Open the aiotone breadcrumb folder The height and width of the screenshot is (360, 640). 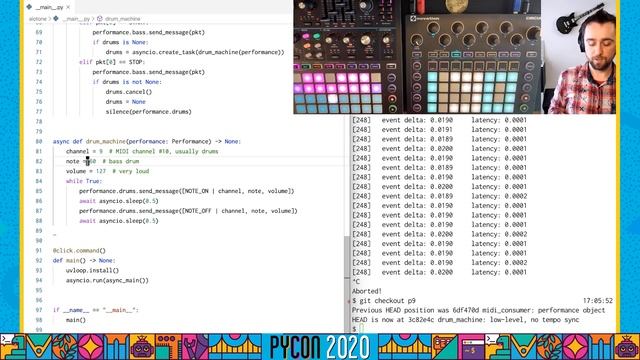38,19
